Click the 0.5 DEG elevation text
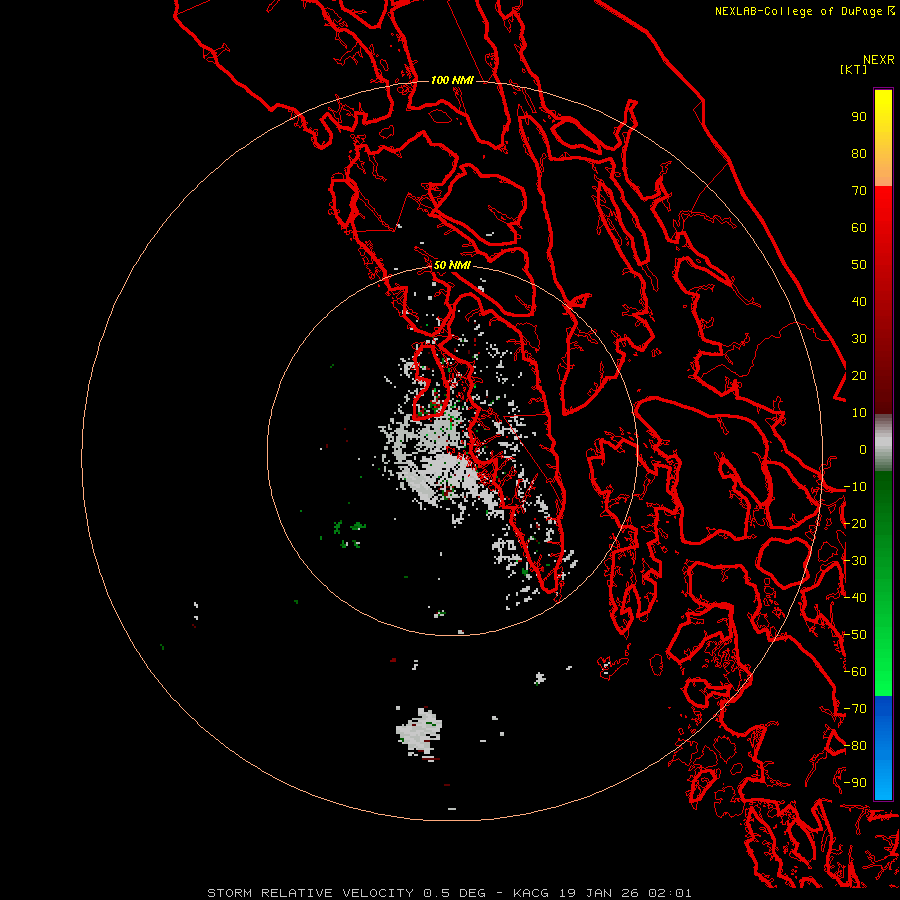This screenshot has height=900, width=900. (455, 893)
